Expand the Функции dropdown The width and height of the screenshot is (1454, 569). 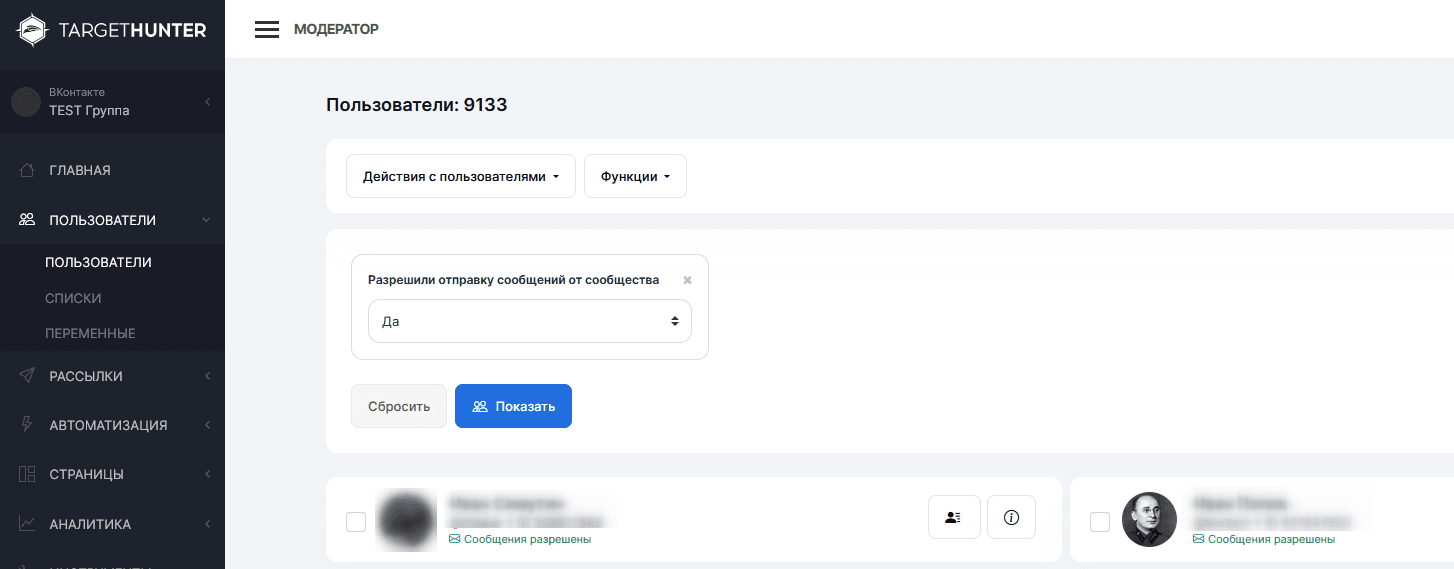635,176
